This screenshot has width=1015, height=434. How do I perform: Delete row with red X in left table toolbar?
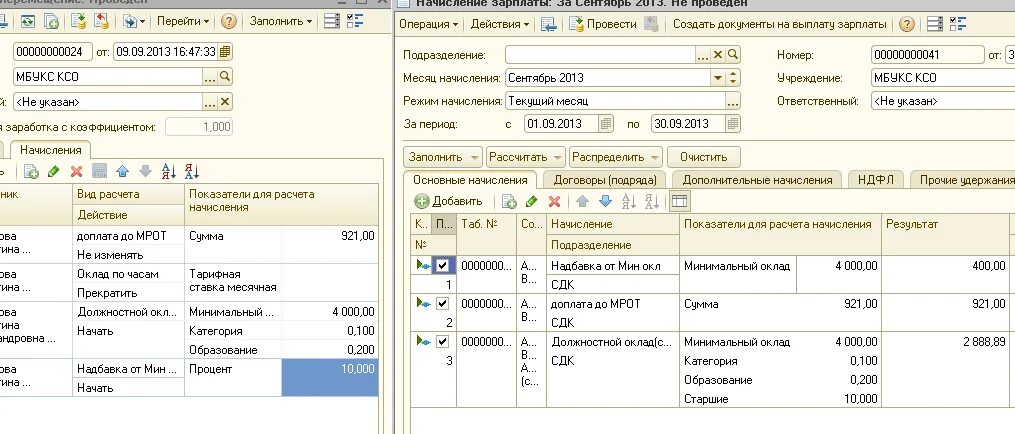76,172
